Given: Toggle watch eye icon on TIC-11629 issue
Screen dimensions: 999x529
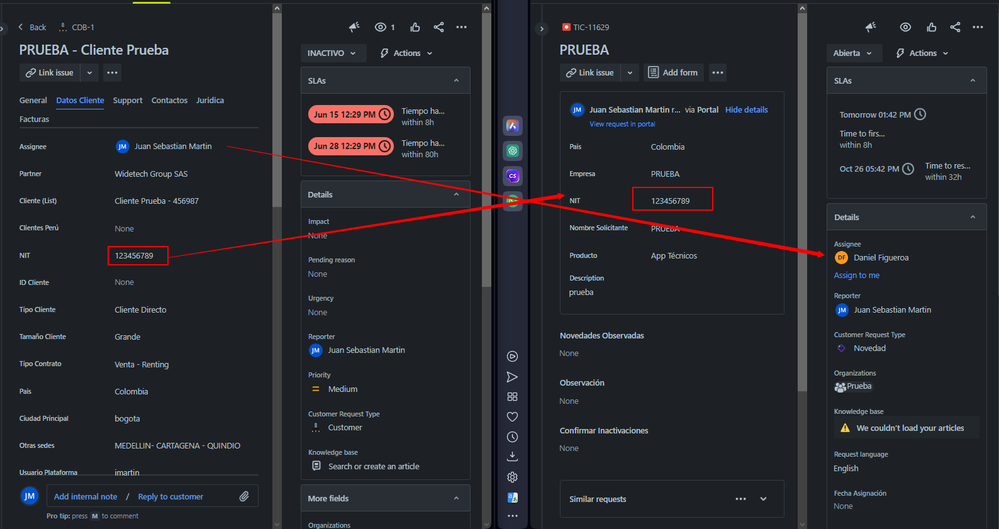Looking at the screenshot, I should pyautogui.click(x=905, y=27).
